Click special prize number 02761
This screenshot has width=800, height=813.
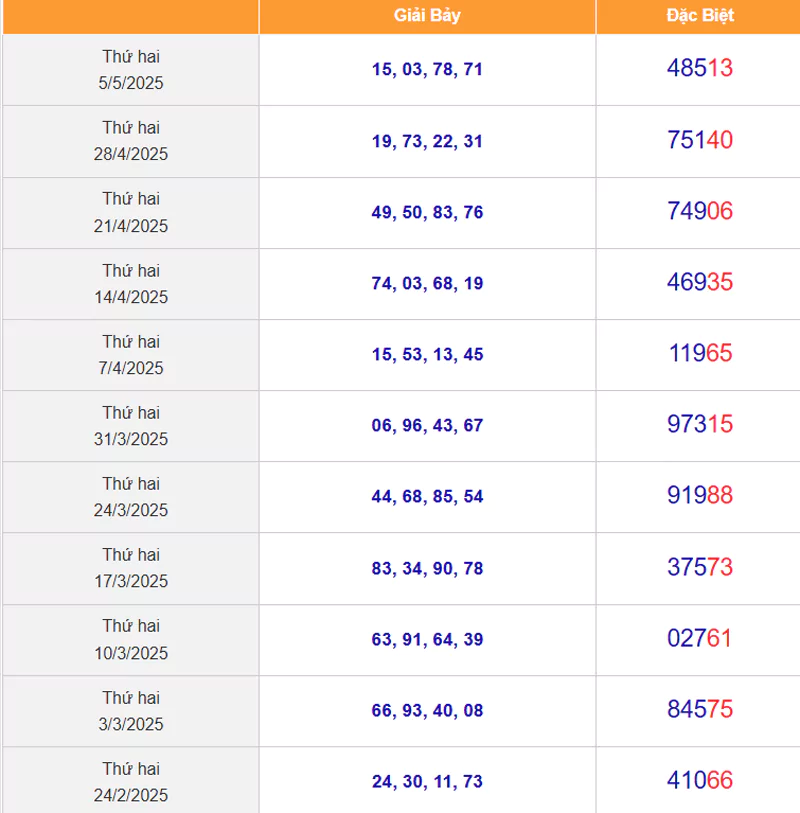point(699,638)
